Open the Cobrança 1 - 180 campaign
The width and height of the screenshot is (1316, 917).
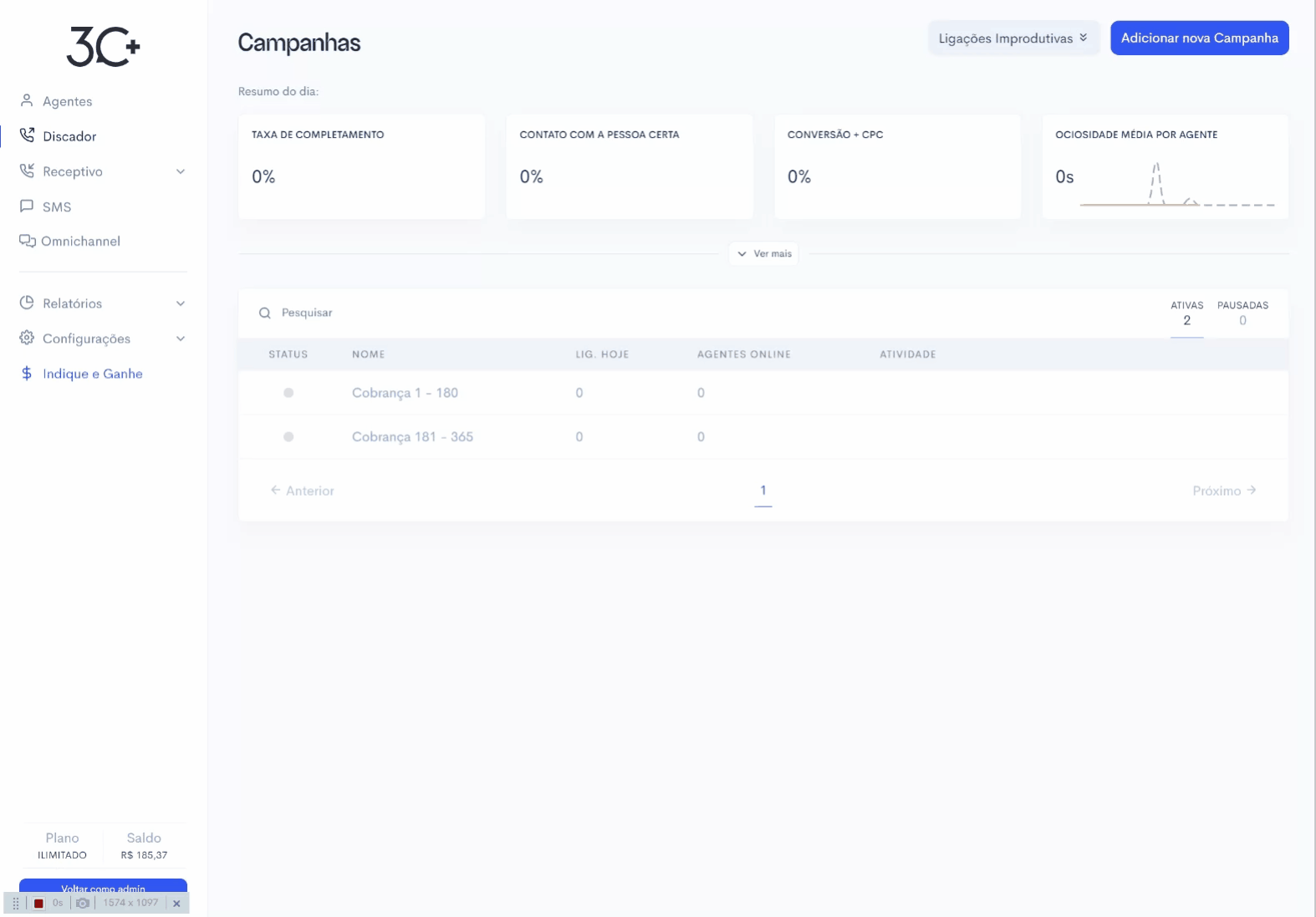405,393
